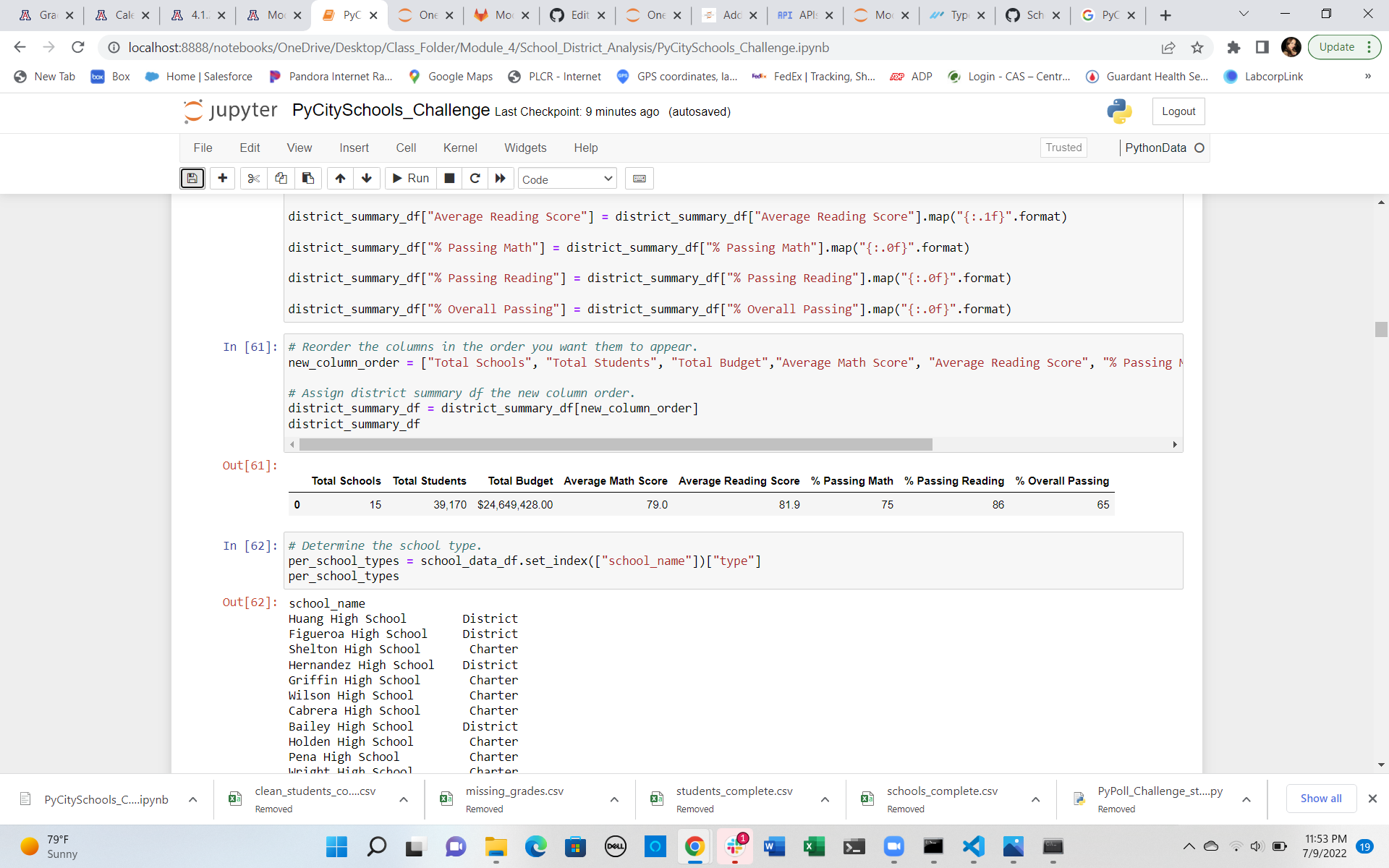
Task: Cut the selected notebook cell
Action: pos(253,178)
